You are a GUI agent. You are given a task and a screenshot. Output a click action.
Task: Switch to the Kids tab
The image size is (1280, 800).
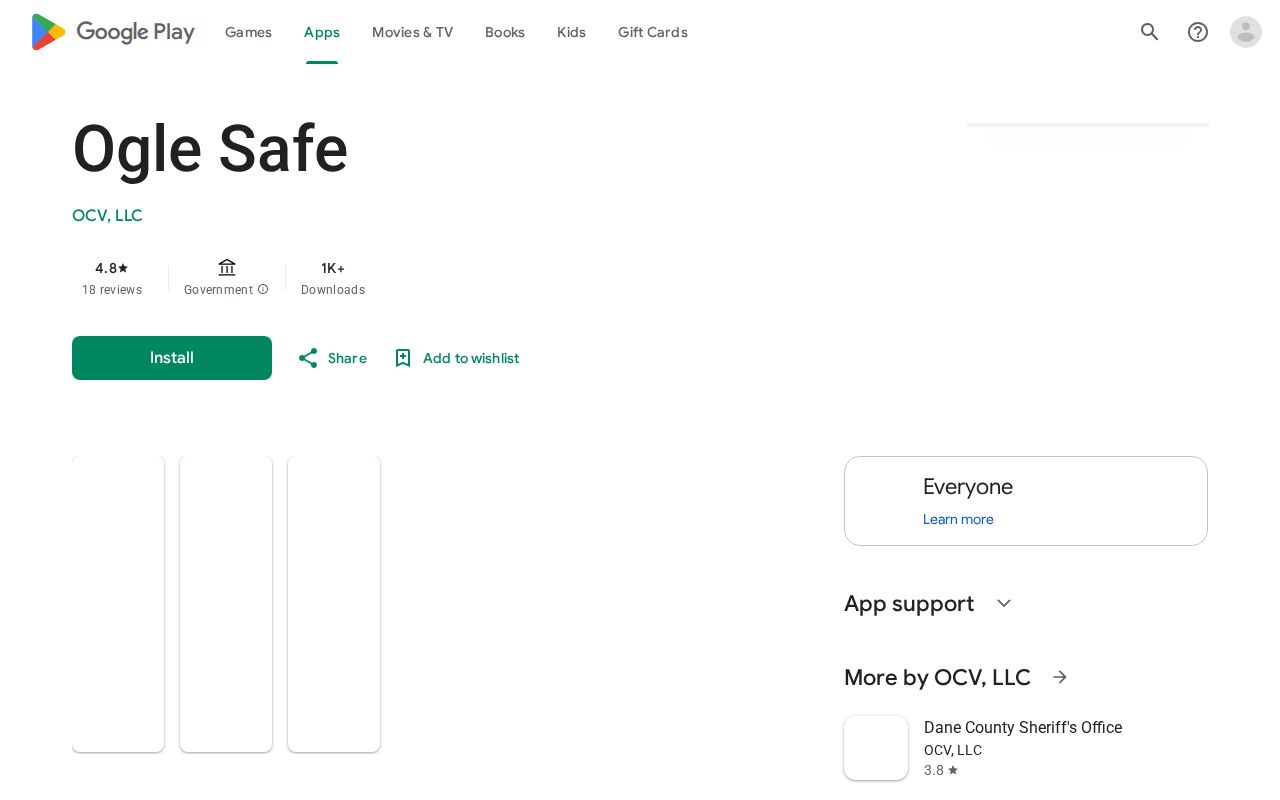[x=571, y=32]
